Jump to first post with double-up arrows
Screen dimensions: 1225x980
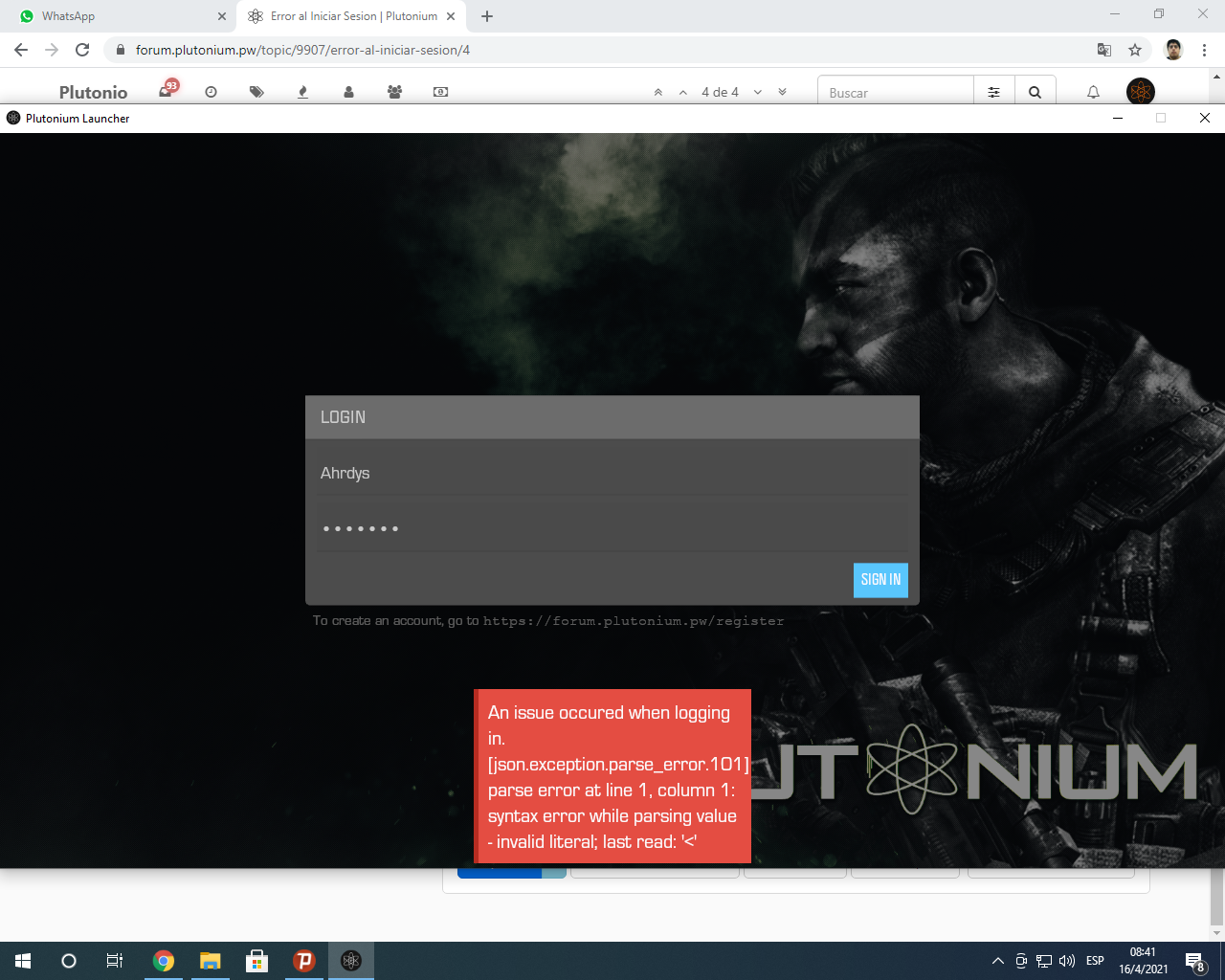[658, 93]
